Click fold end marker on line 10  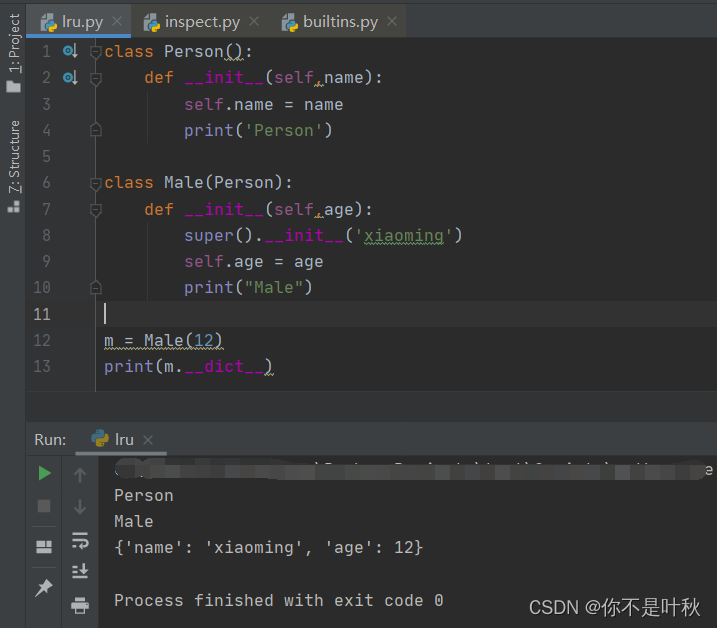coord(96,287)
